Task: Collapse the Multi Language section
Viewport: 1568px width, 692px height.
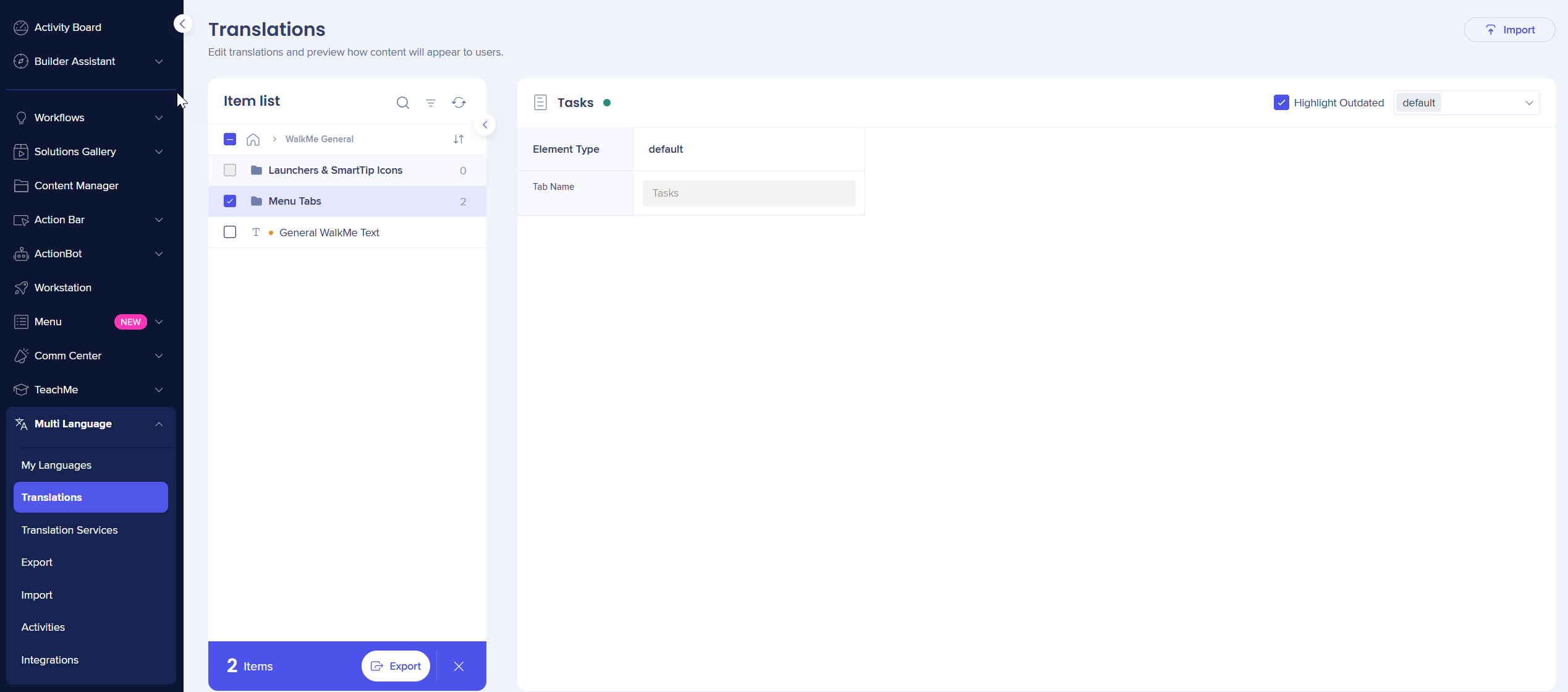Action: [159, 424]
